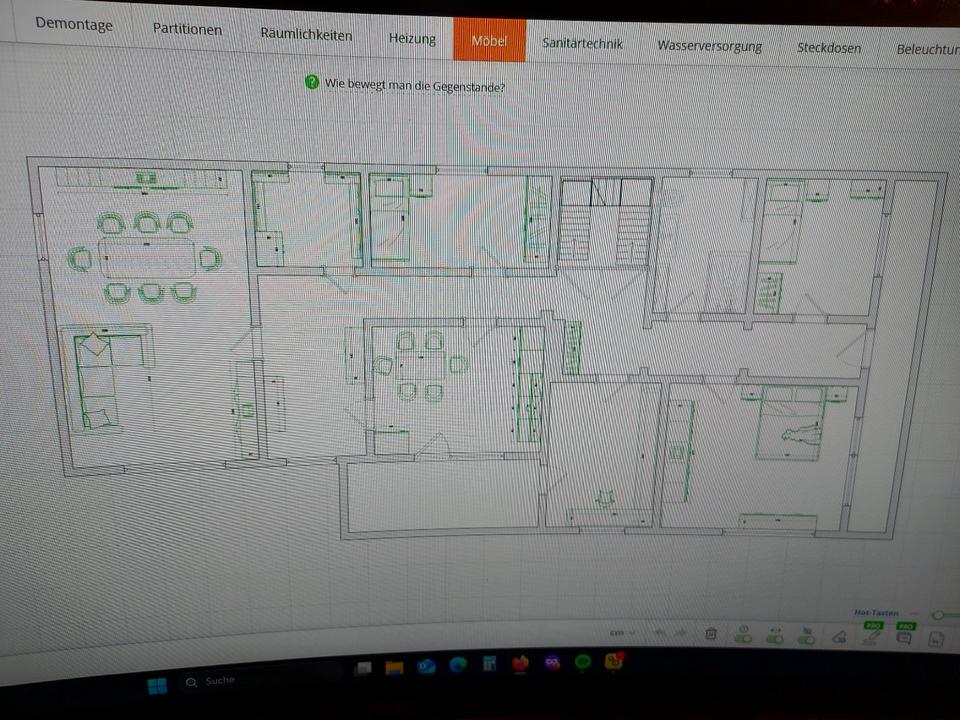Open Firefox from the taskbar

coord(519,663)
